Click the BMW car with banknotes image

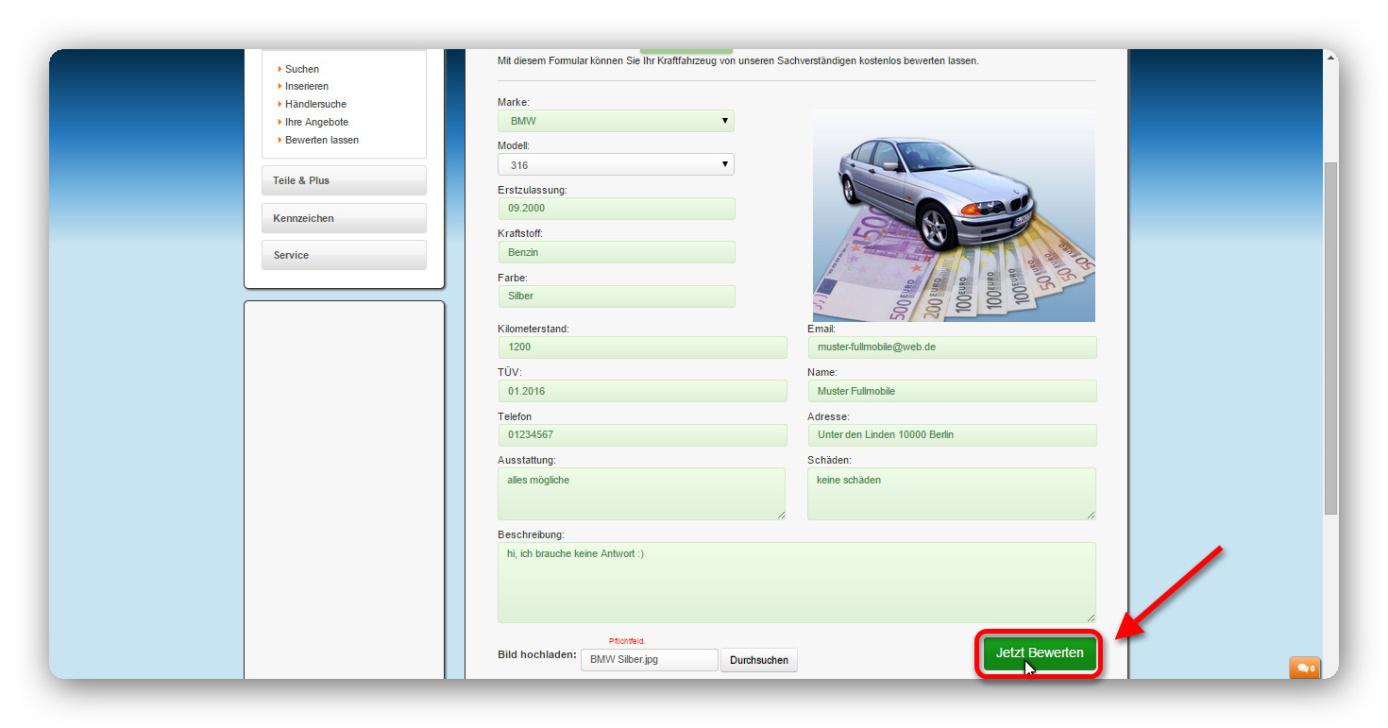pos(953,215)
